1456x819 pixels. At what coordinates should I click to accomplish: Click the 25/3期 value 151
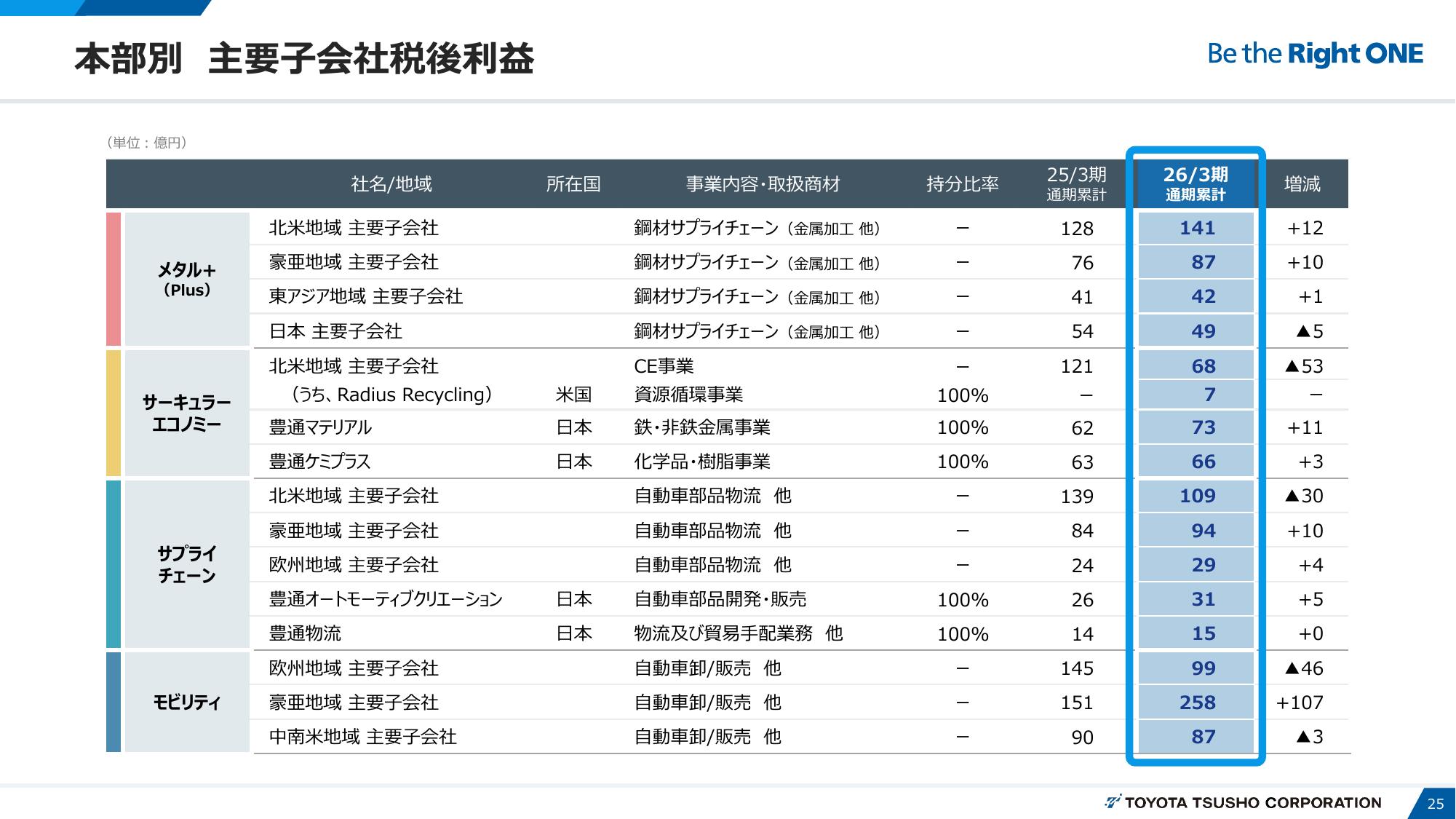1077,703
